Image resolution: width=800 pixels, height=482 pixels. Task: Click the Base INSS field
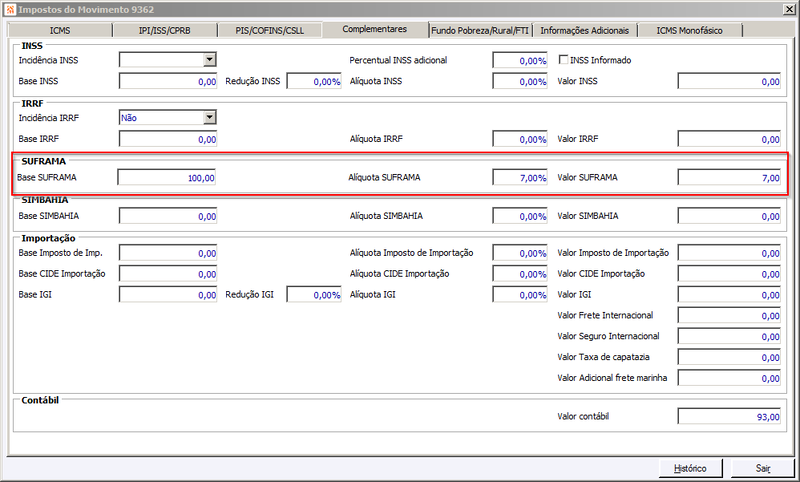point(168,81)
